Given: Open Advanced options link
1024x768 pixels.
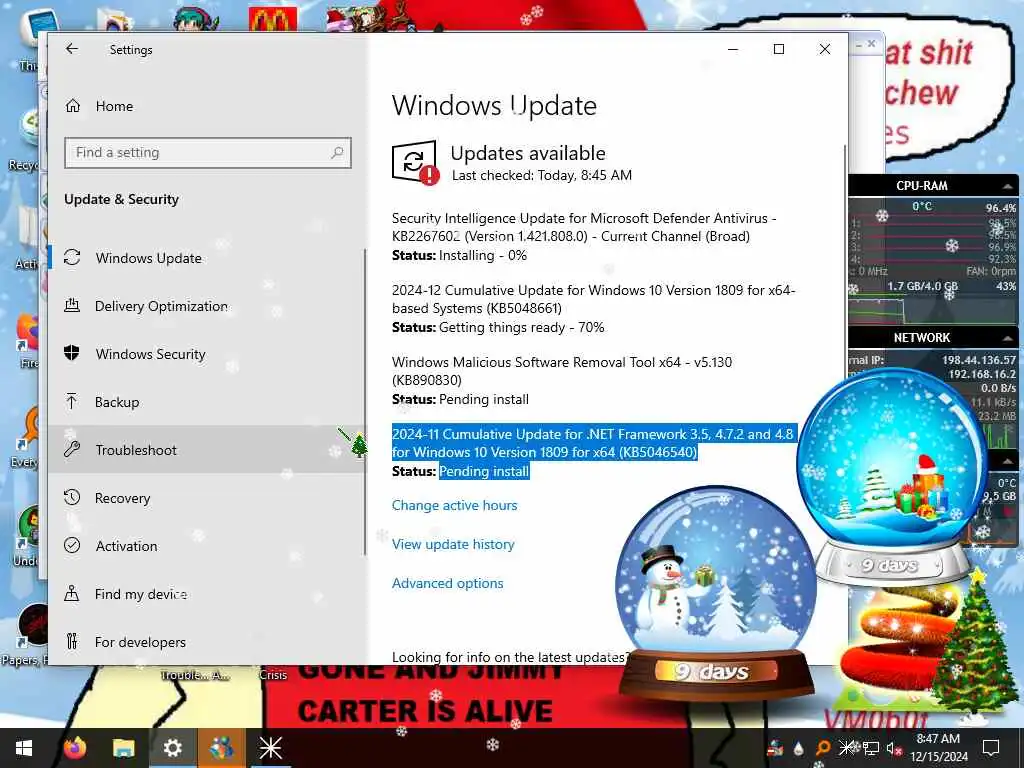Looking at the screenshot, I should (x=447, y=583).
